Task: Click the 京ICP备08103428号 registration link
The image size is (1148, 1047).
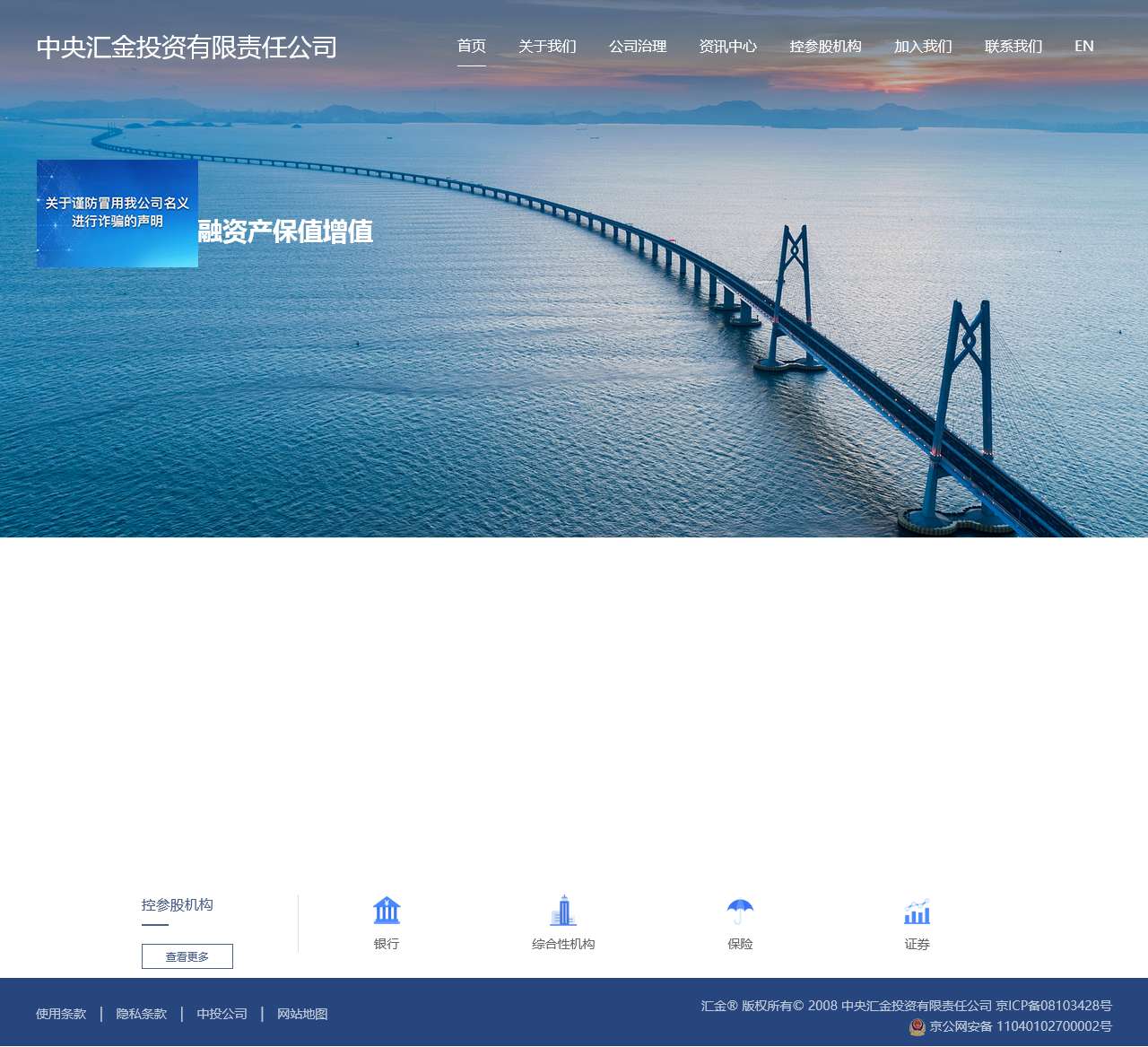Action: click(x=1054, y=1006)
